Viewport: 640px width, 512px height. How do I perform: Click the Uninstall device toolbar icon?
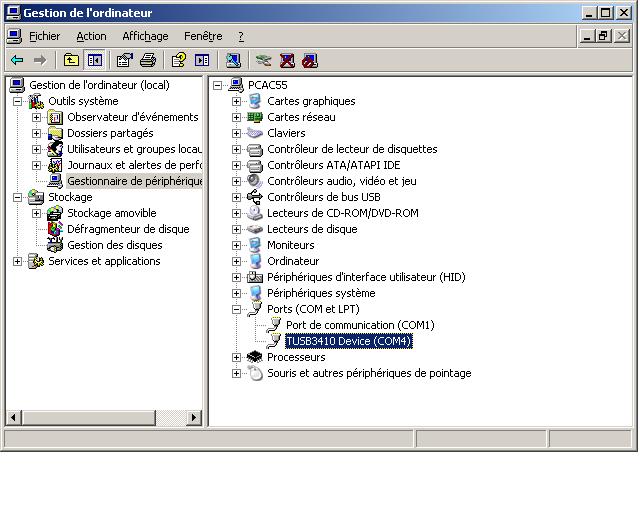pyautogui.click(x=287, y=60)
